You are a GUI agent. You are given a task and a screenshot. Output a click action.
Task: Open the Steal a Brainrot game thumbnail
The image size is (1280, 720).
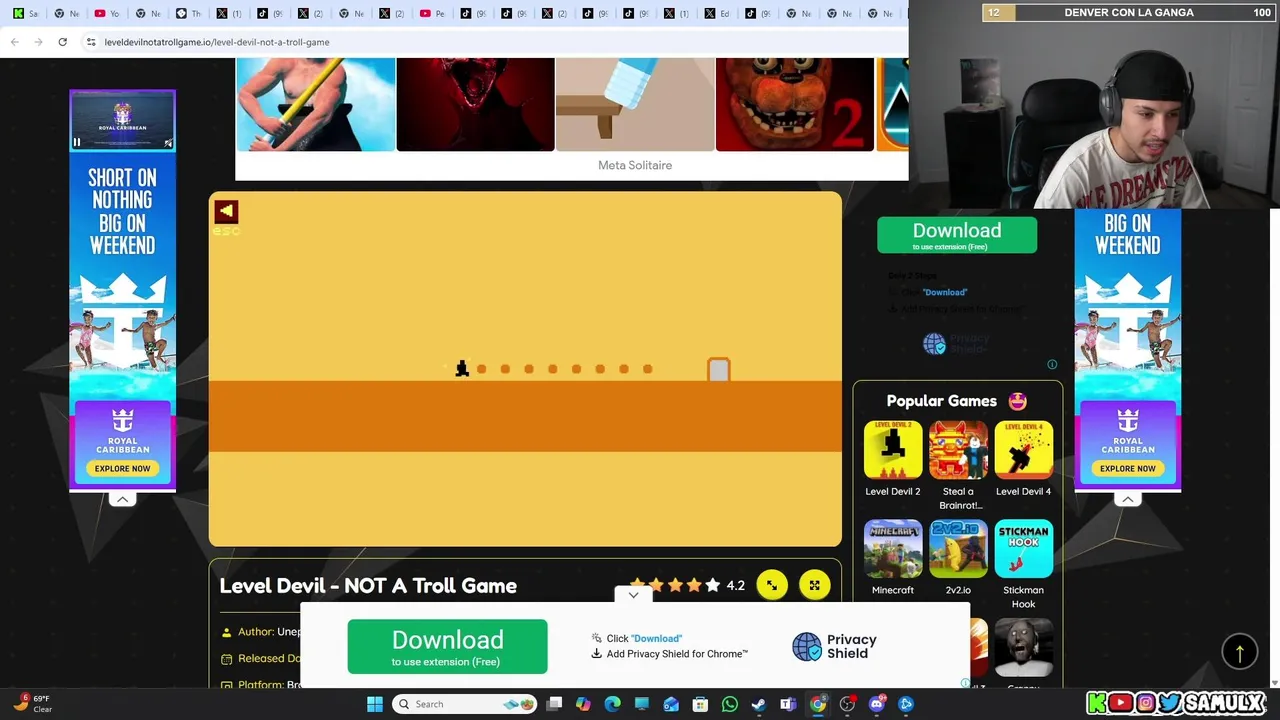pos(958,451)
